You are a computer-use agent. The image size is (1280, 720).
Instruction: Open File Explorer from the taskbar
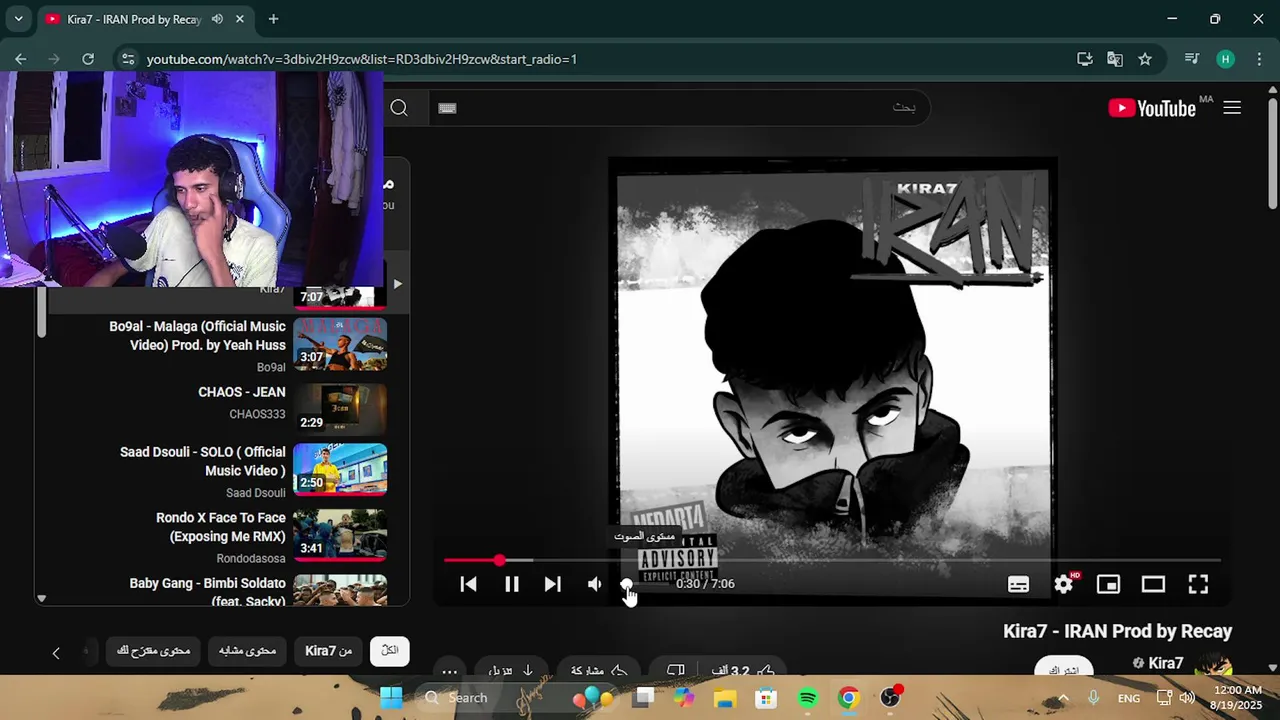tap(724, 698)
